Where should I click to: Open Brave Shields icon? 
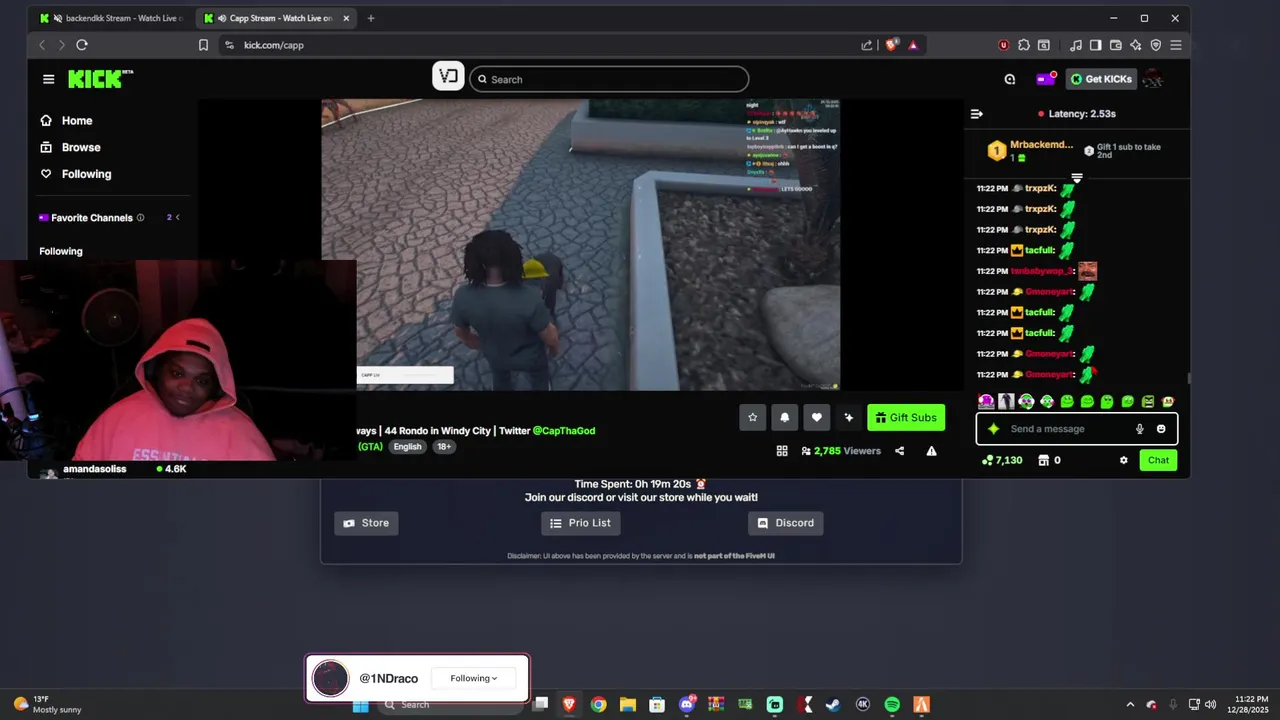tap(892, 45)
